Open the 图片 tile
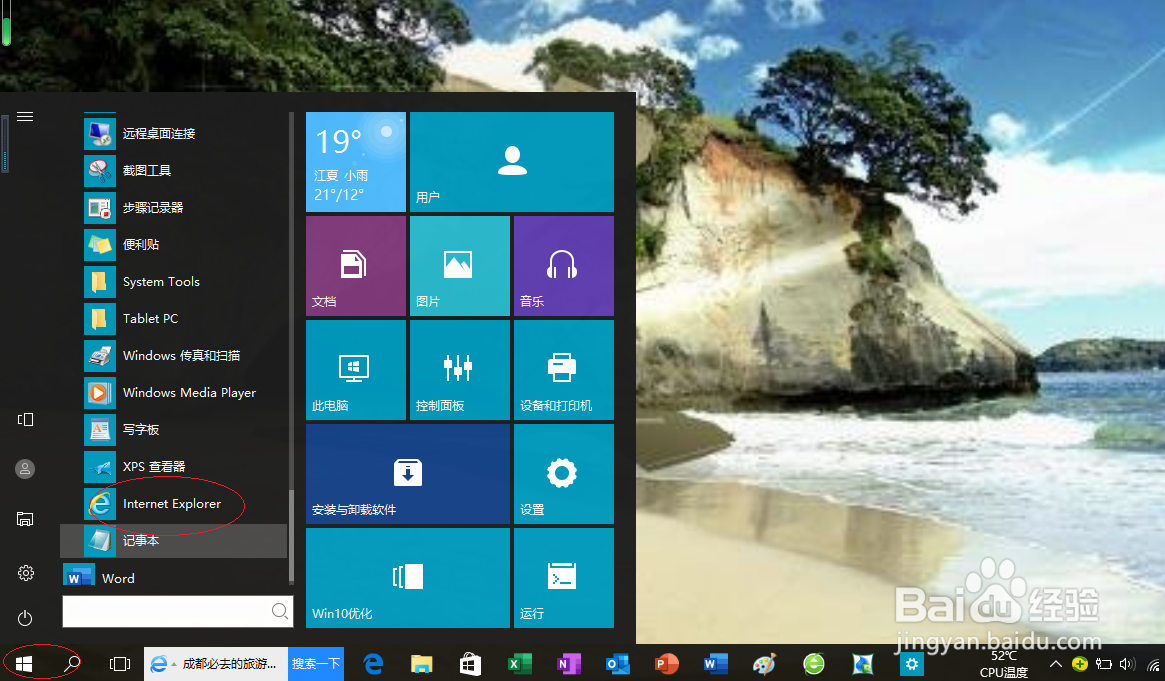The width and height of the screenshot is (1165, 681). pos(460,266)
